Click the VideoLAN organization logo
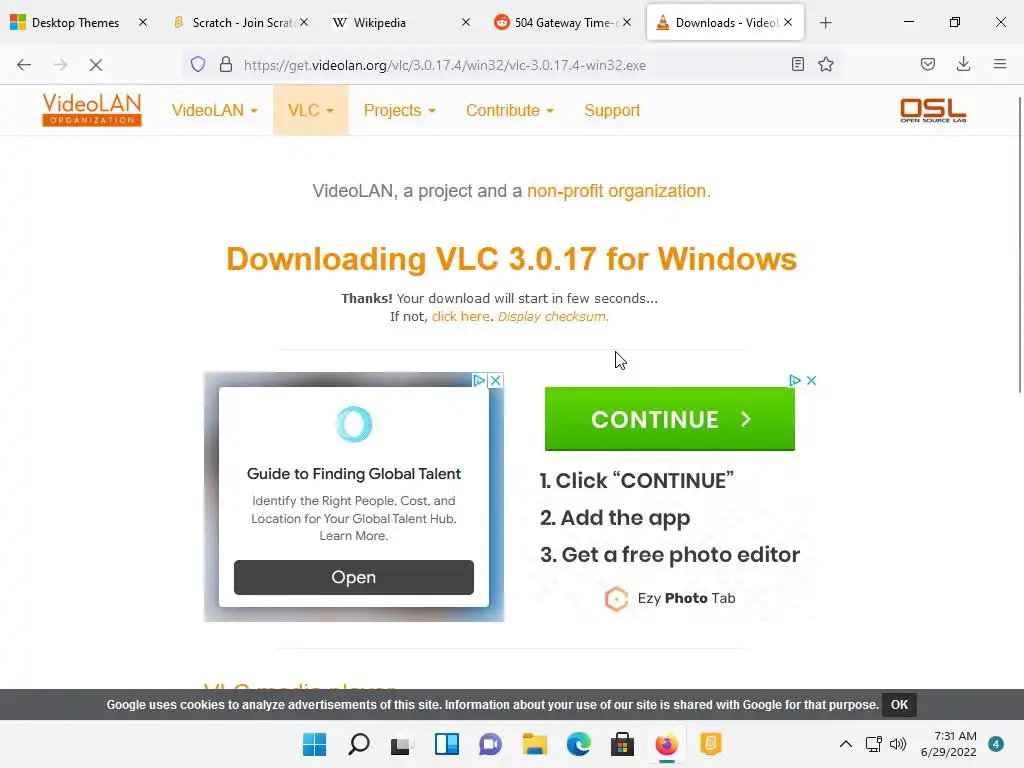The height and width of the screenshot is (768, 1024). (92, 110)
